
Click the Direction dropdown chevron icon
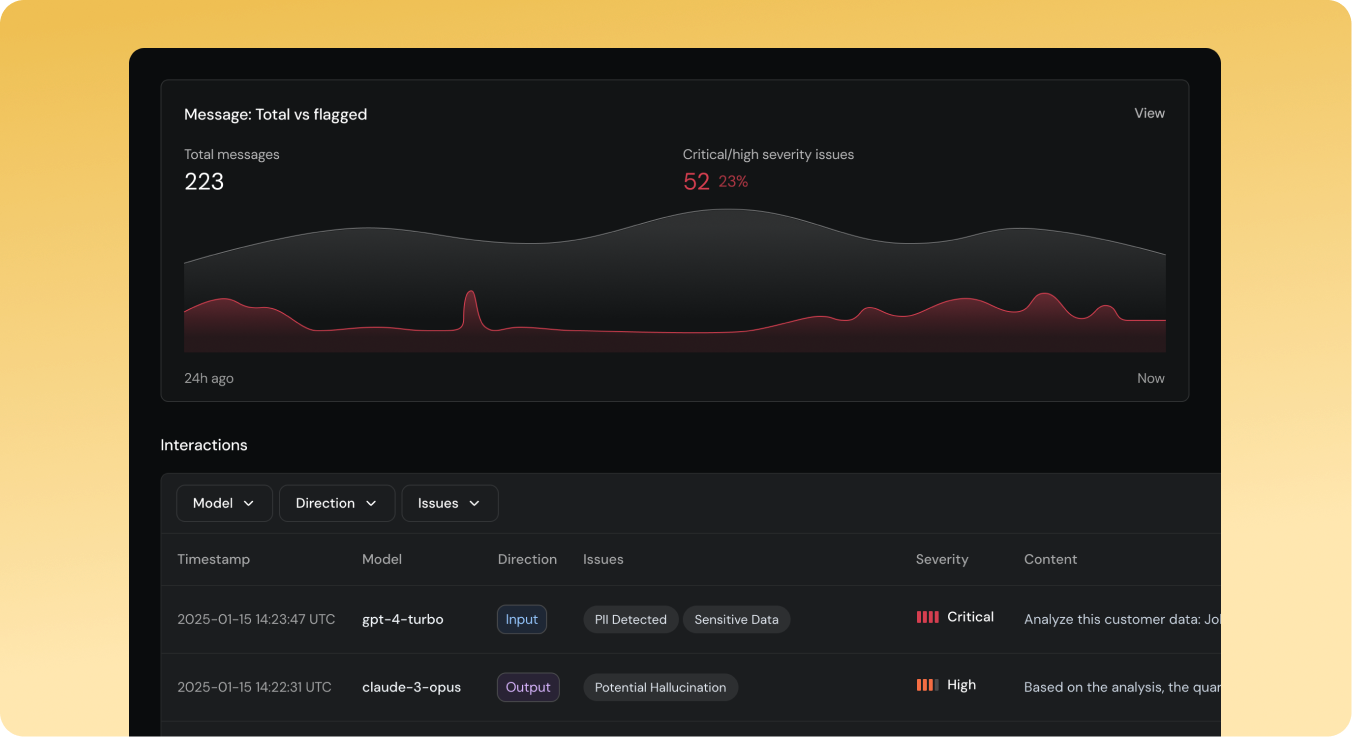coord(372,503)
